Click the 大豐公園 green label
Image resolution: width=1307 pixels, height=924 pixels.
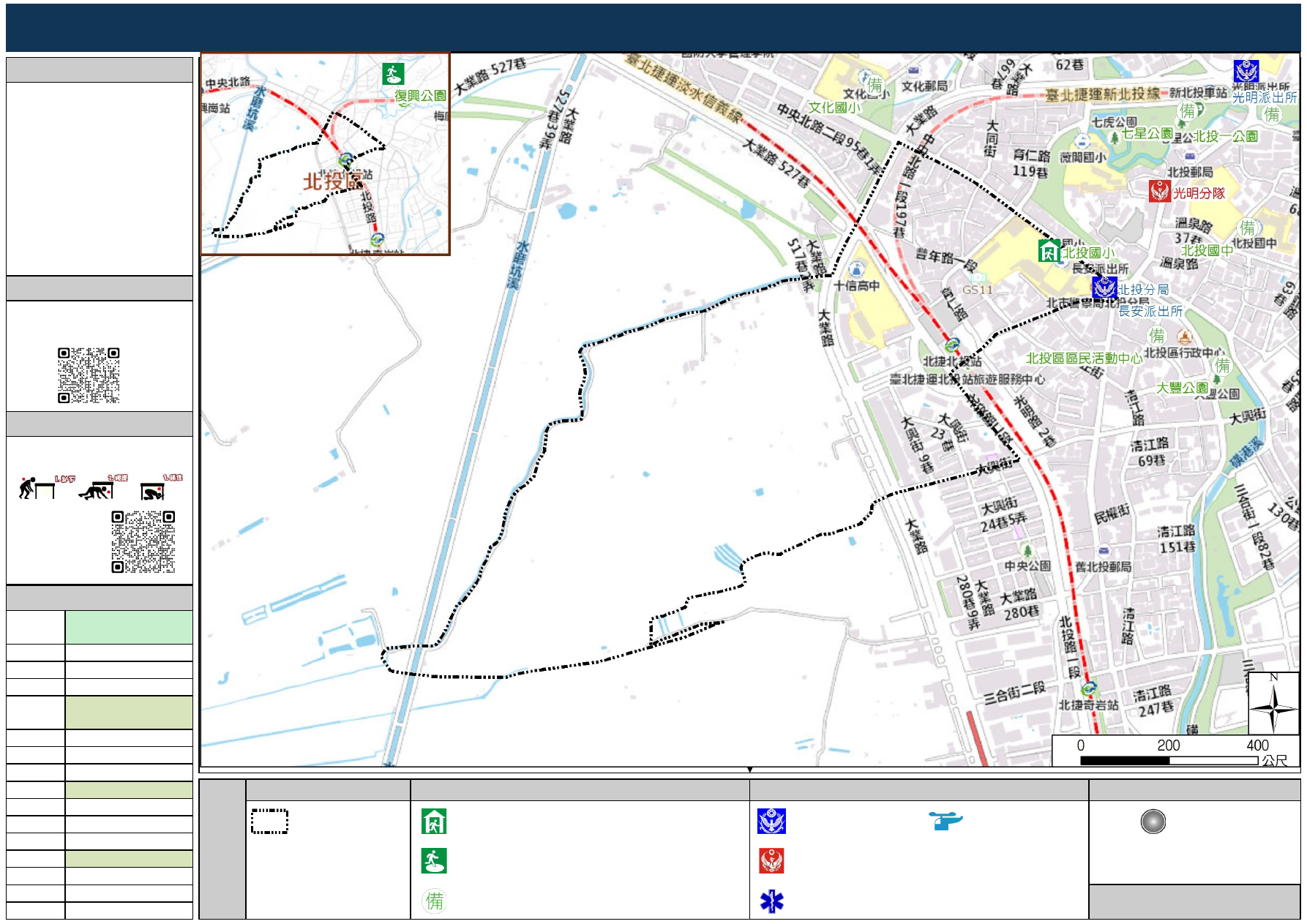click(1182, 388)
